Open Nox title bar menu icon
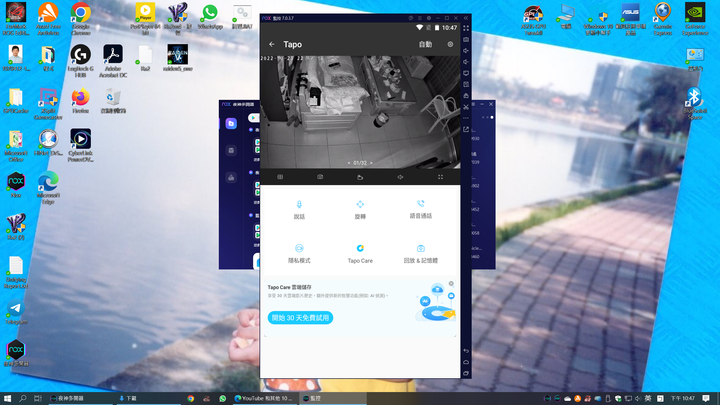Screen dimensions: 720x405 point(420,18)
